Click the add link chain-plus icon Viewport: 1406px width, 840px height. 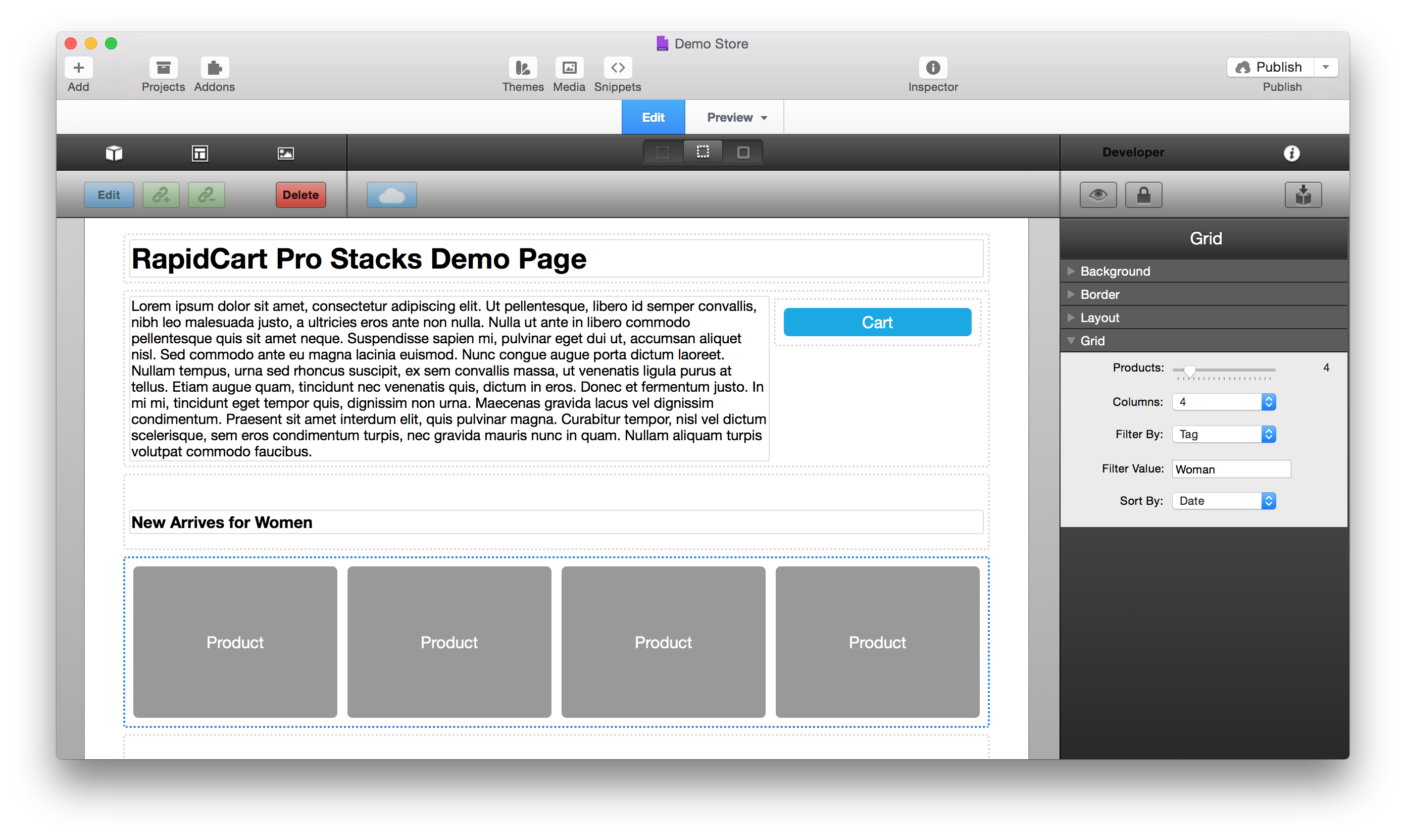tap(161, 195)
